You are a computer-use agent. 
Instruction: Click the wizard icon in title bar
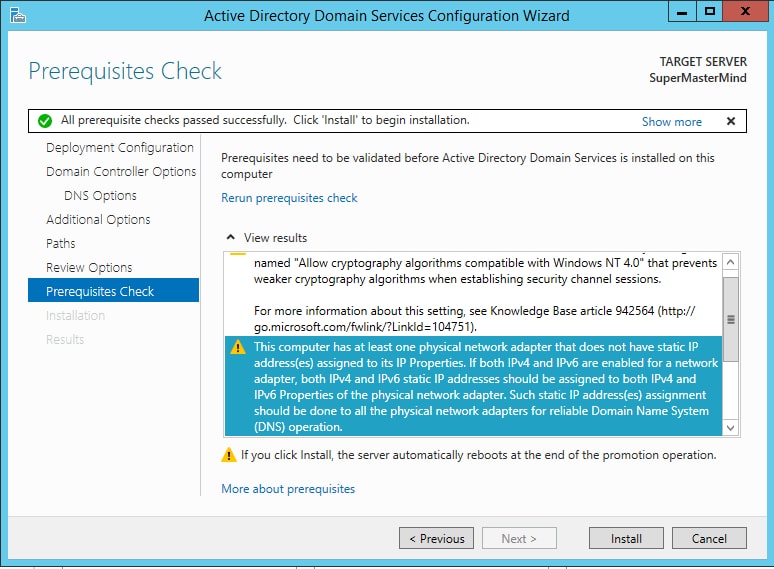click(x=17, y=15)
